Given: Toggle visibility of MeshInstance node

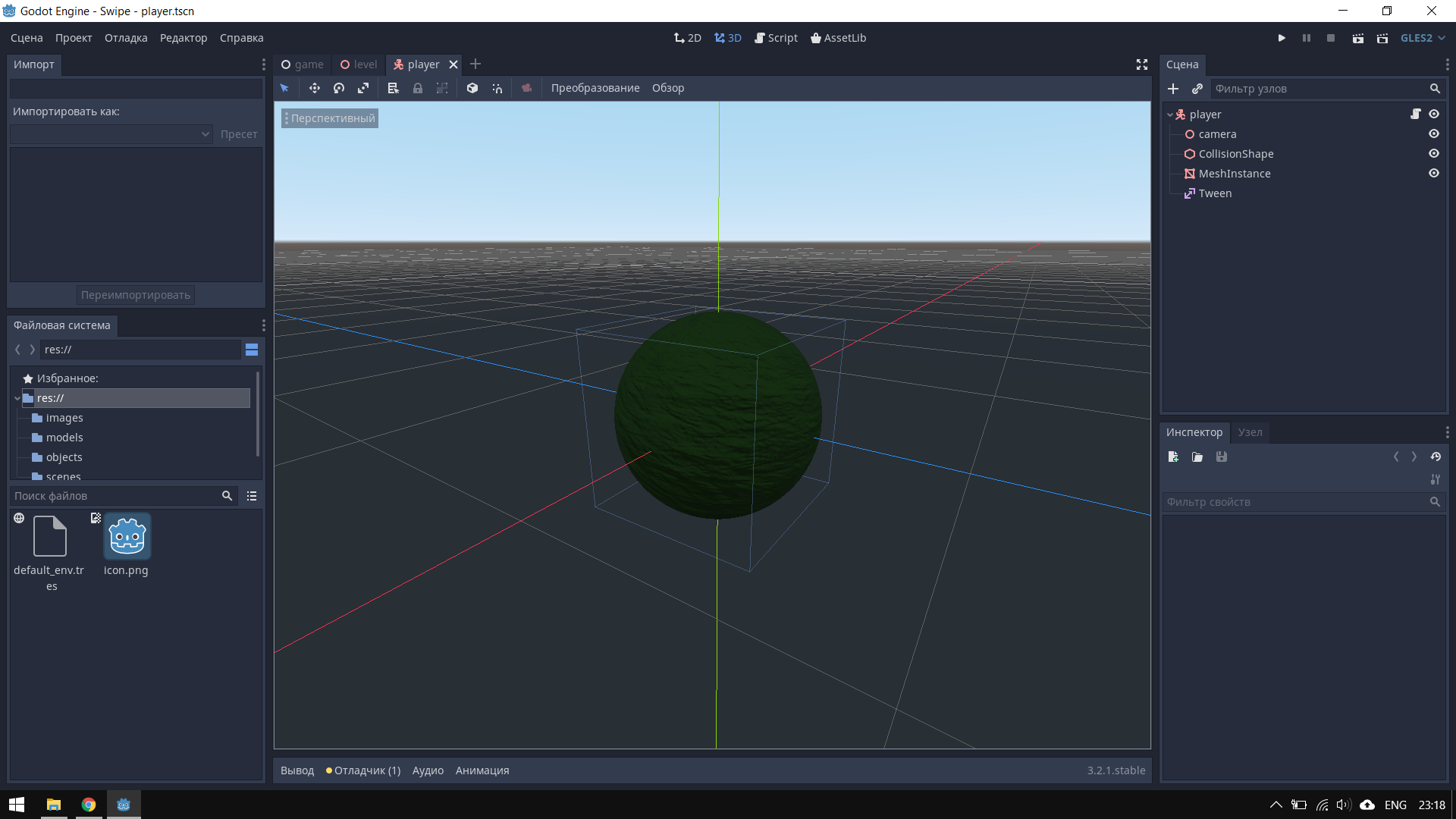Looking at the screenshot, I should tap(1434, 173).
